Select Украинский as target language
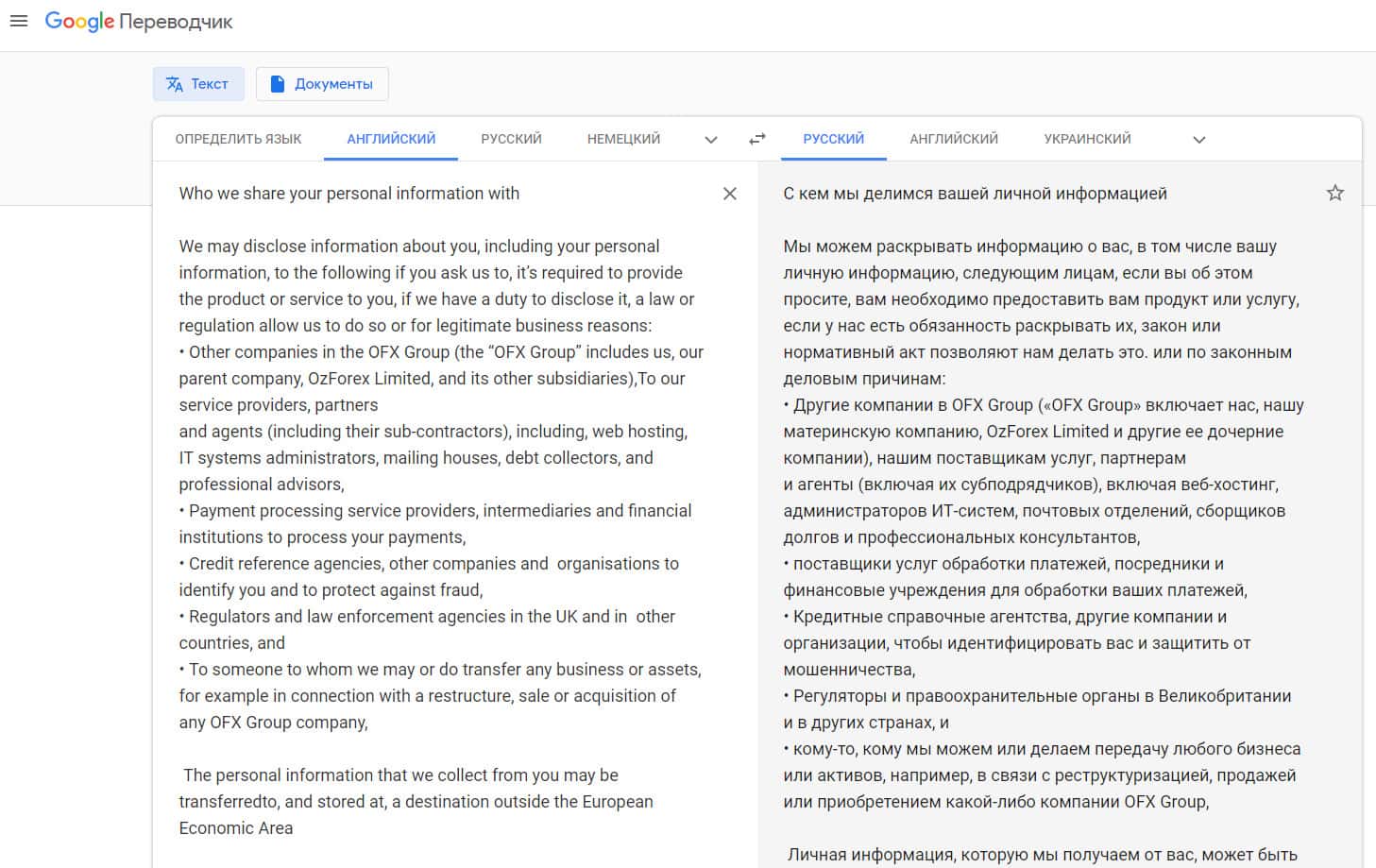This screenshot has height=868, width=1376. 1087,139
